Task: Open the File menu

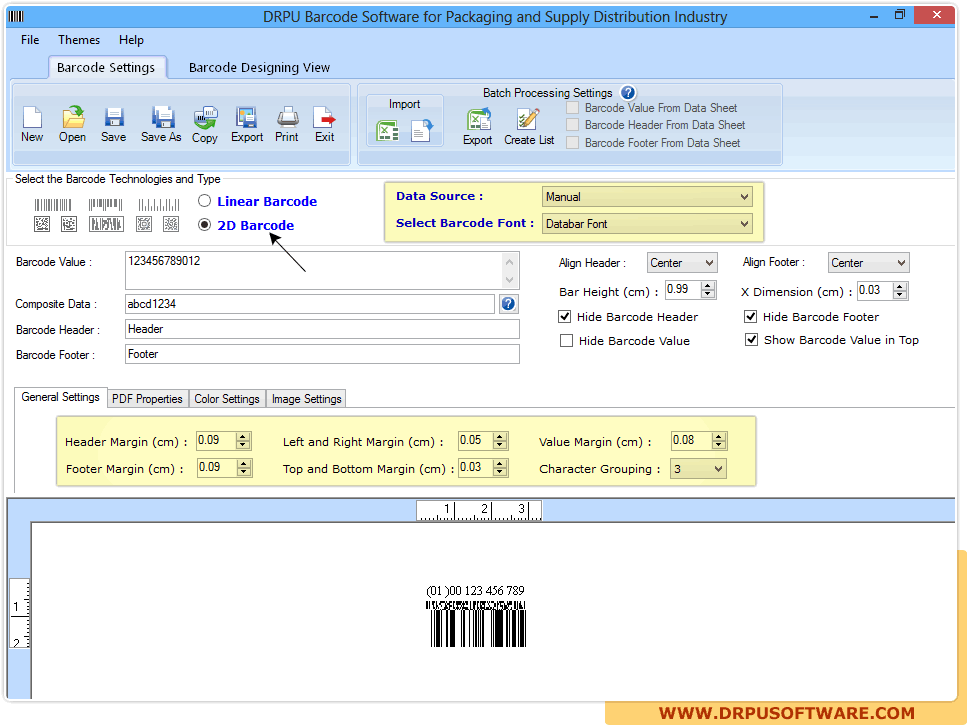Action: tap(30, 40)
